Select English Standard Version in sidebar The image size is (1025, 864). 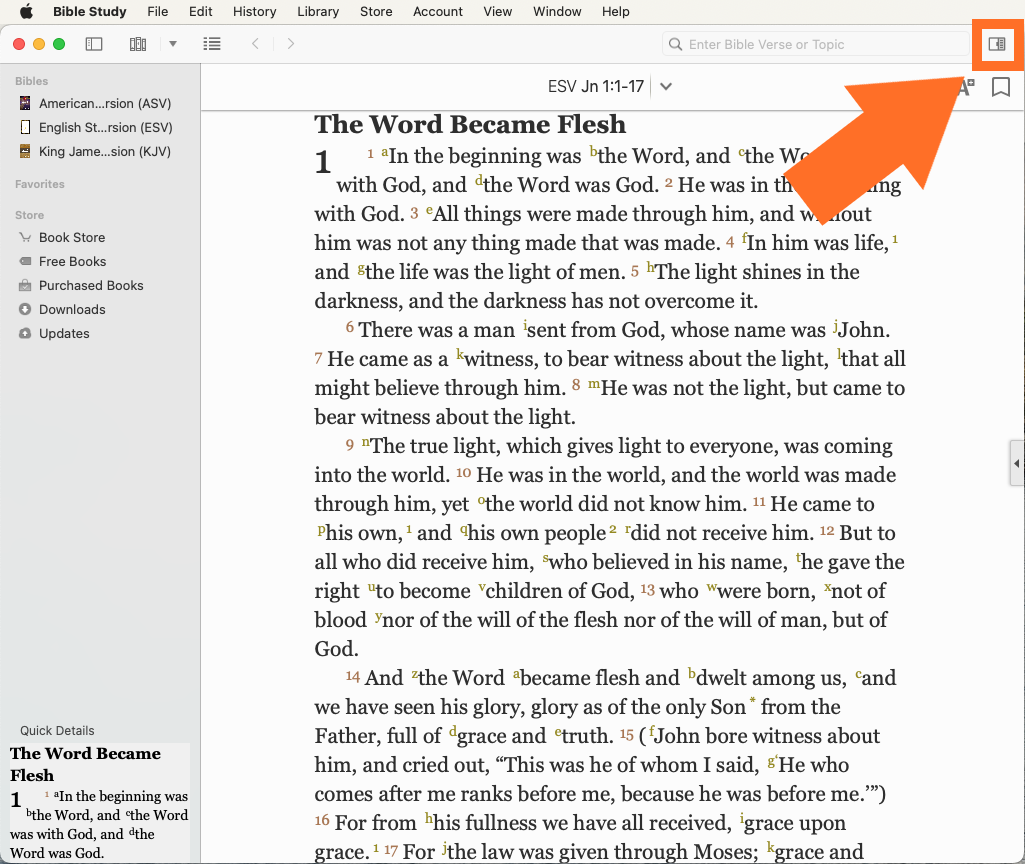tap(105, 128)
